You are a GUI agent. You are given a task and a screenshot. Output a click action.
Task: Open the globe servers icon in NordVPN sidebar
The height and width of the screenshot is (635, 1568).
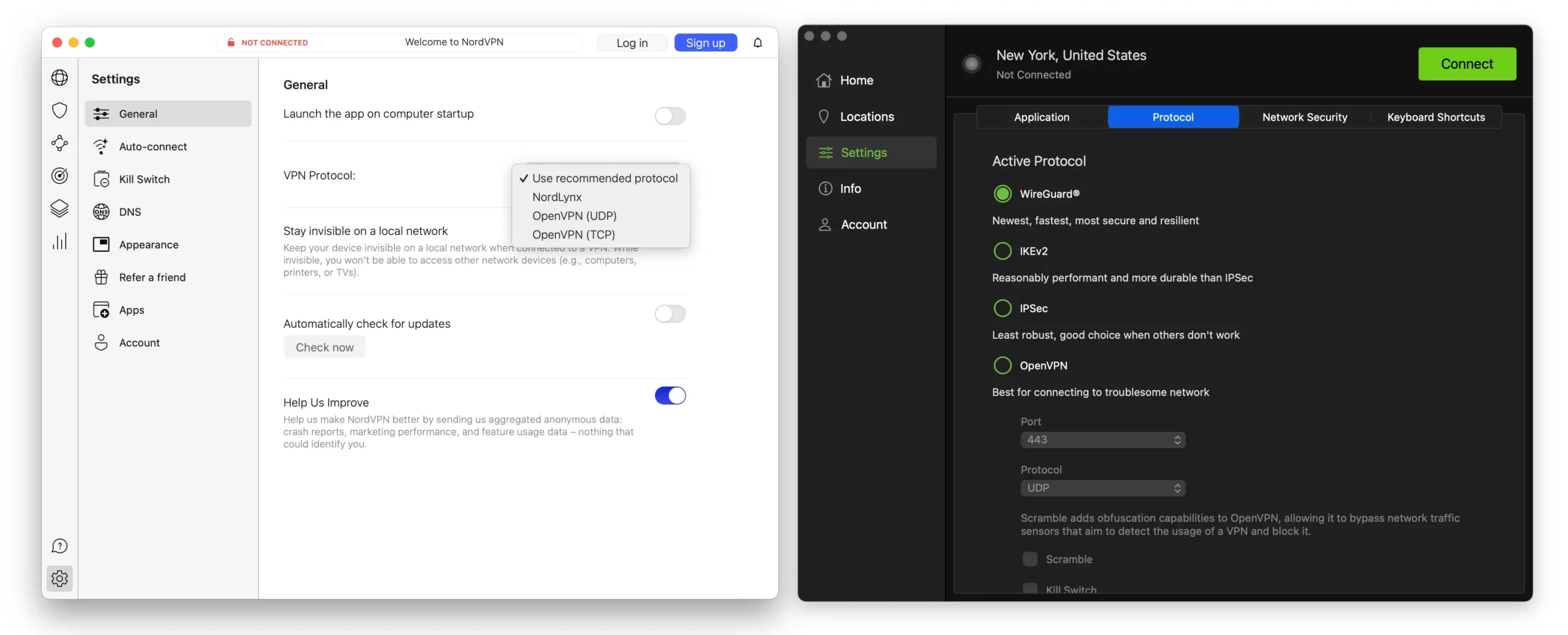59,78
